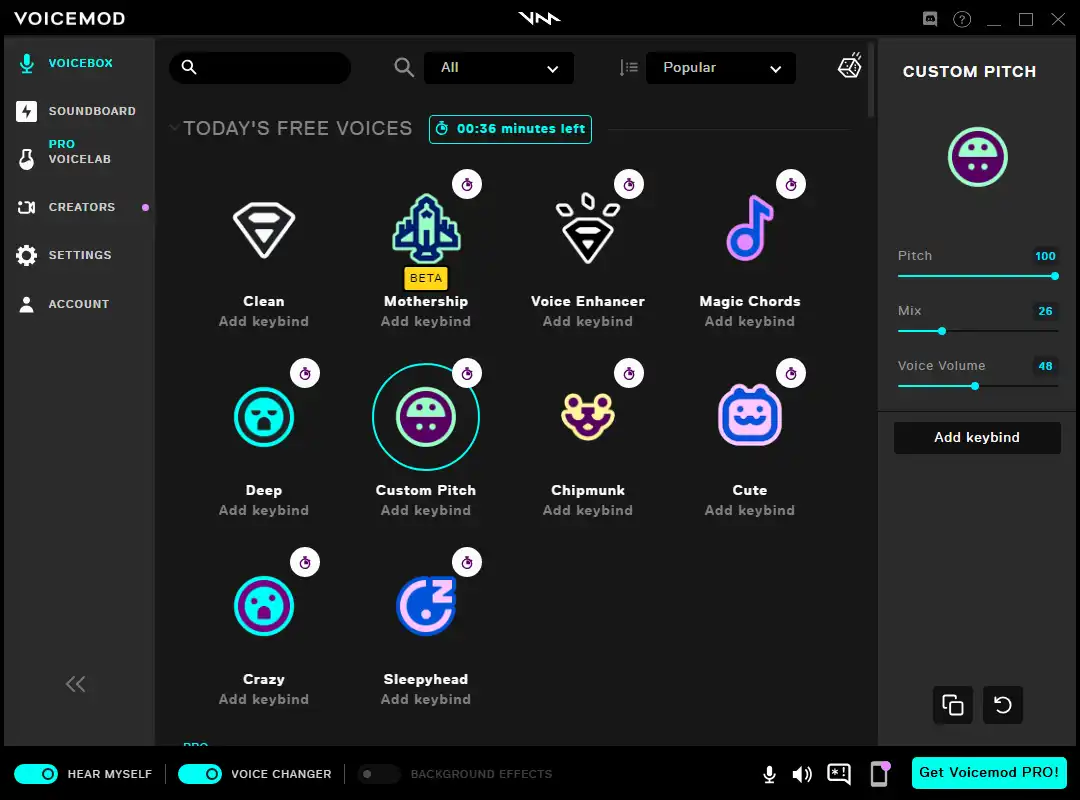
Task: Choose the Voice Enhancer diamond icon
Action: click(x=588, y=228)
